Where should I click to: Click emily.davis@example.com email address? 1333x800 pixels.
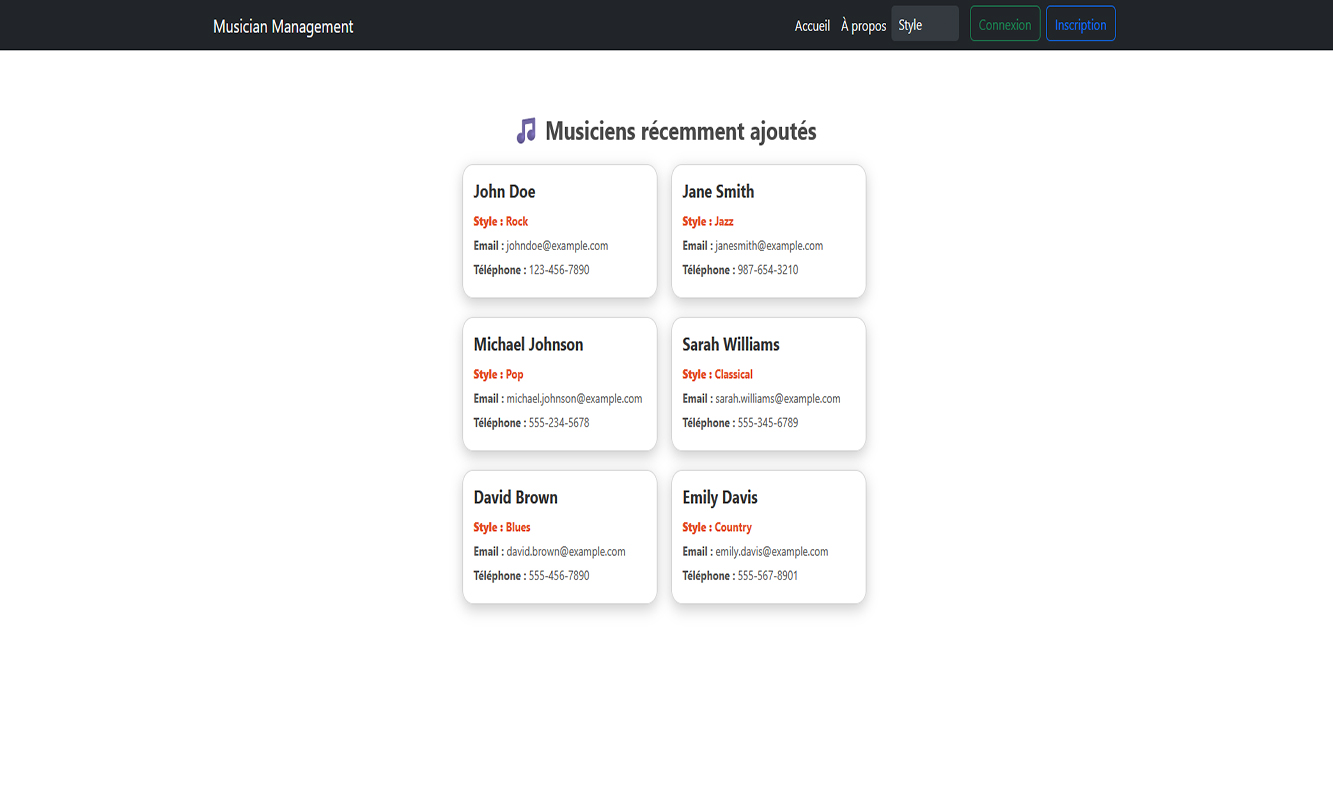point(771,552)
